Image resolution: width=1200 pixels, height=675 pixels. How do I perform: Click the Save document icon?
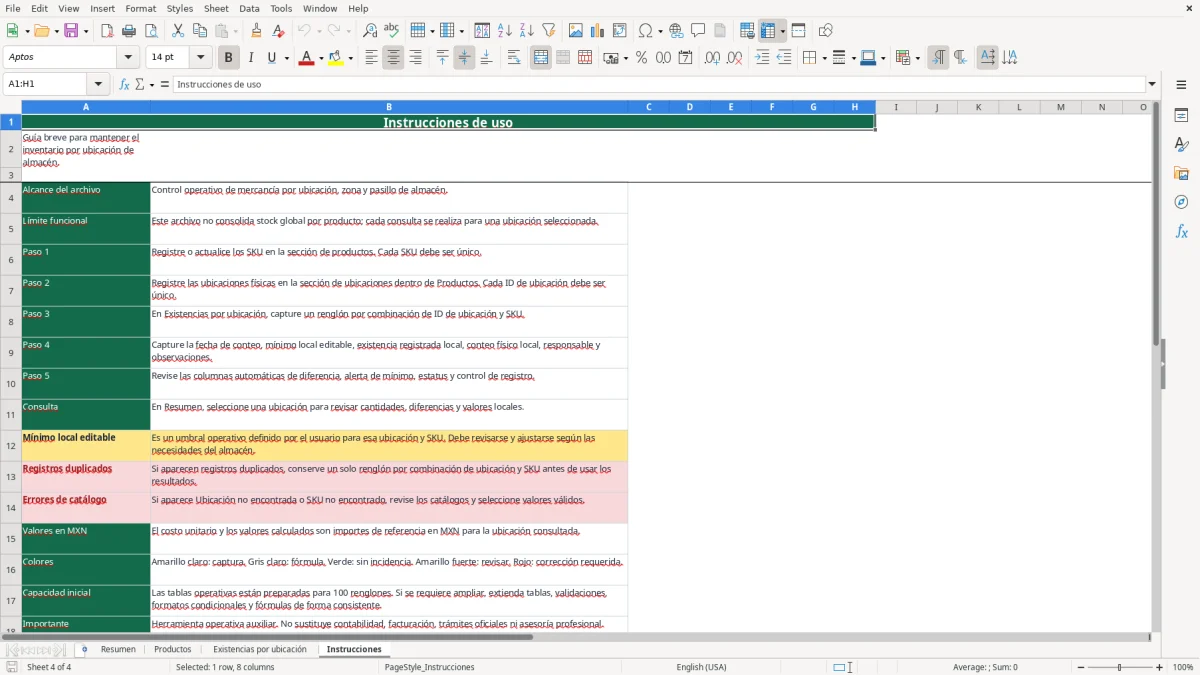[71, 31]
